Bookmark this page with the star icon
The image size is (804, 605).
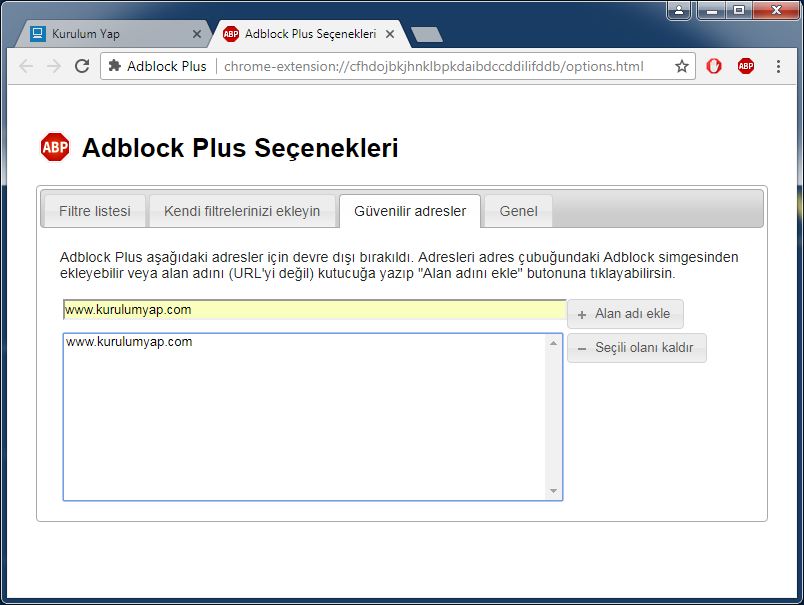681,66
